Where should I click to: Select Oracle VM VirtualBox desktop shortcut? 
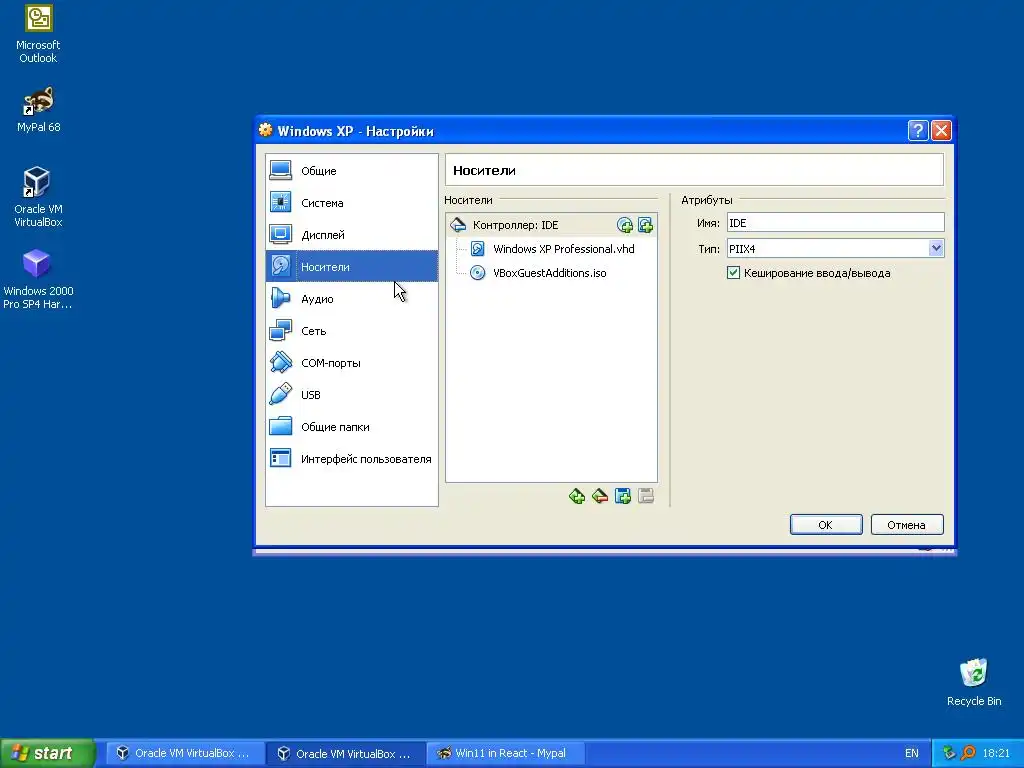[38, 196]
